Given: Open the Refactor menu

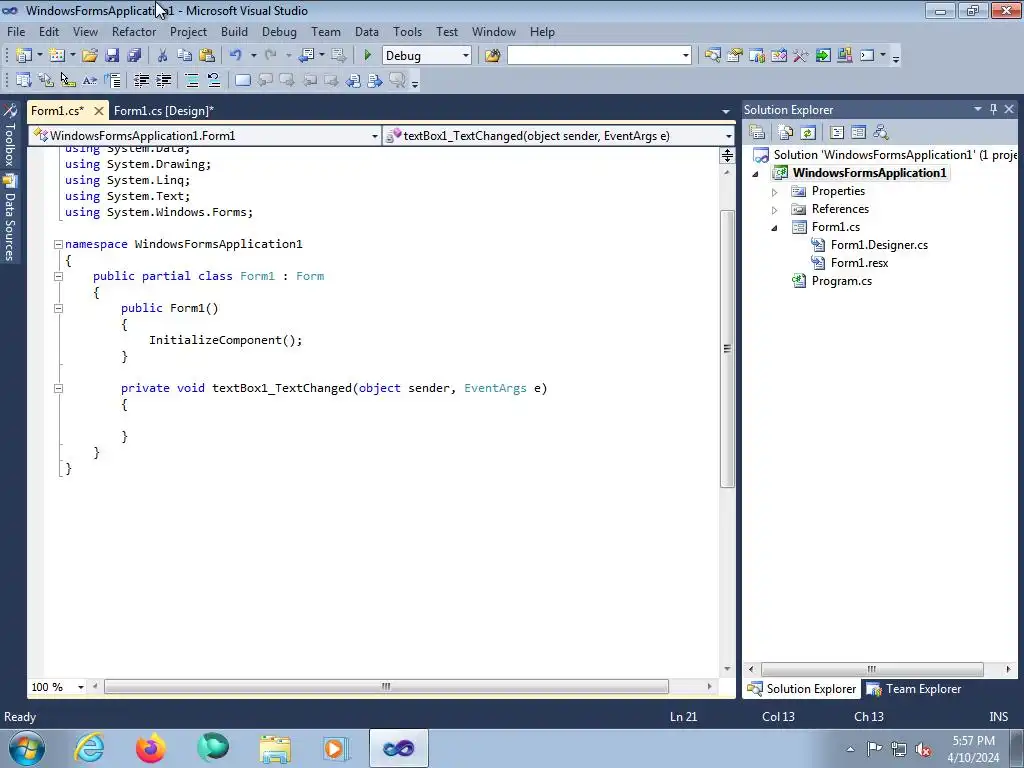Looking at the screenshot, I should [134, 31].
